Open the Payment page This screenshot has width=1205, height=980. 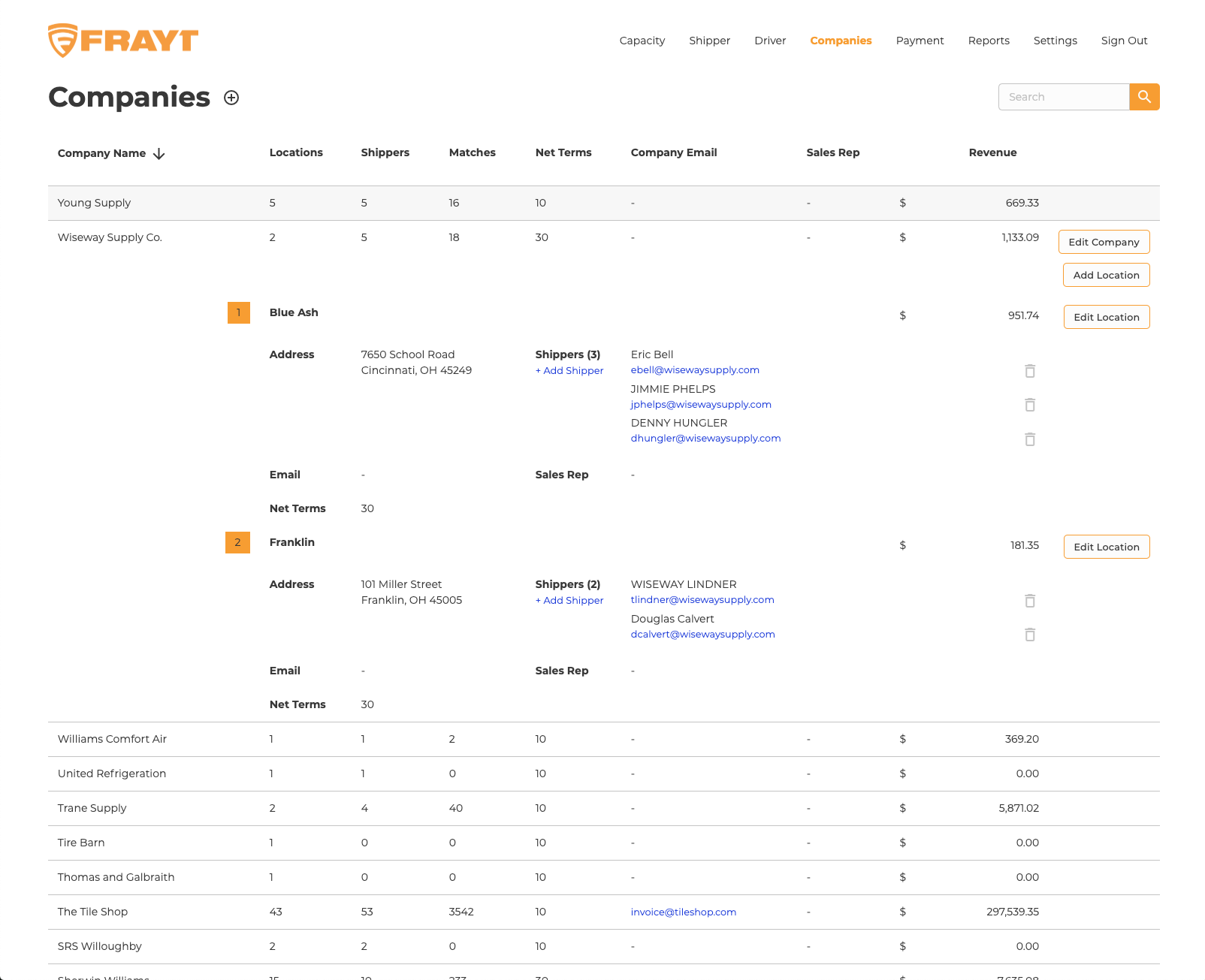920,41
